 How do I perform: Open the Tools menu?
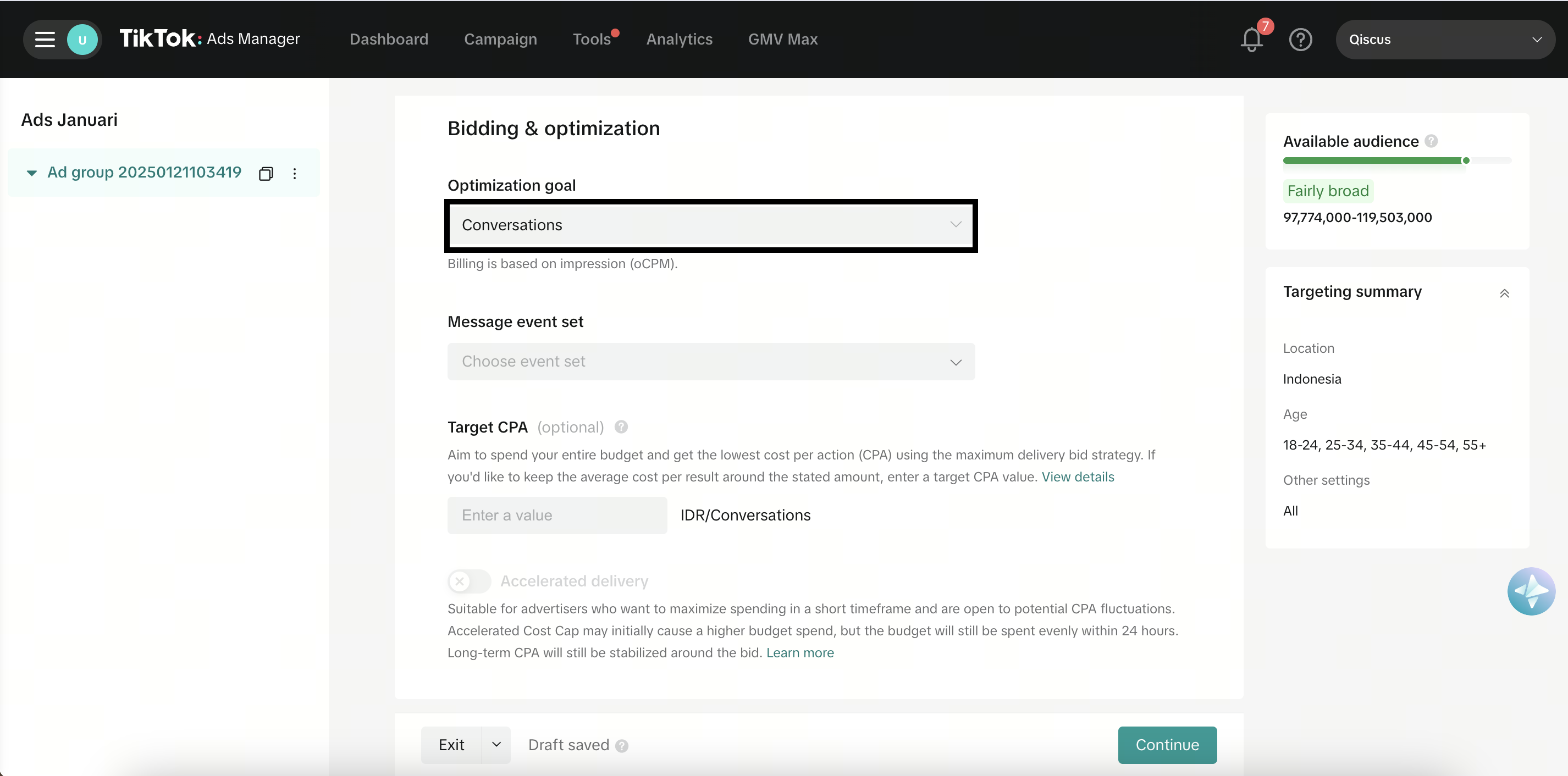click(592, 39)
